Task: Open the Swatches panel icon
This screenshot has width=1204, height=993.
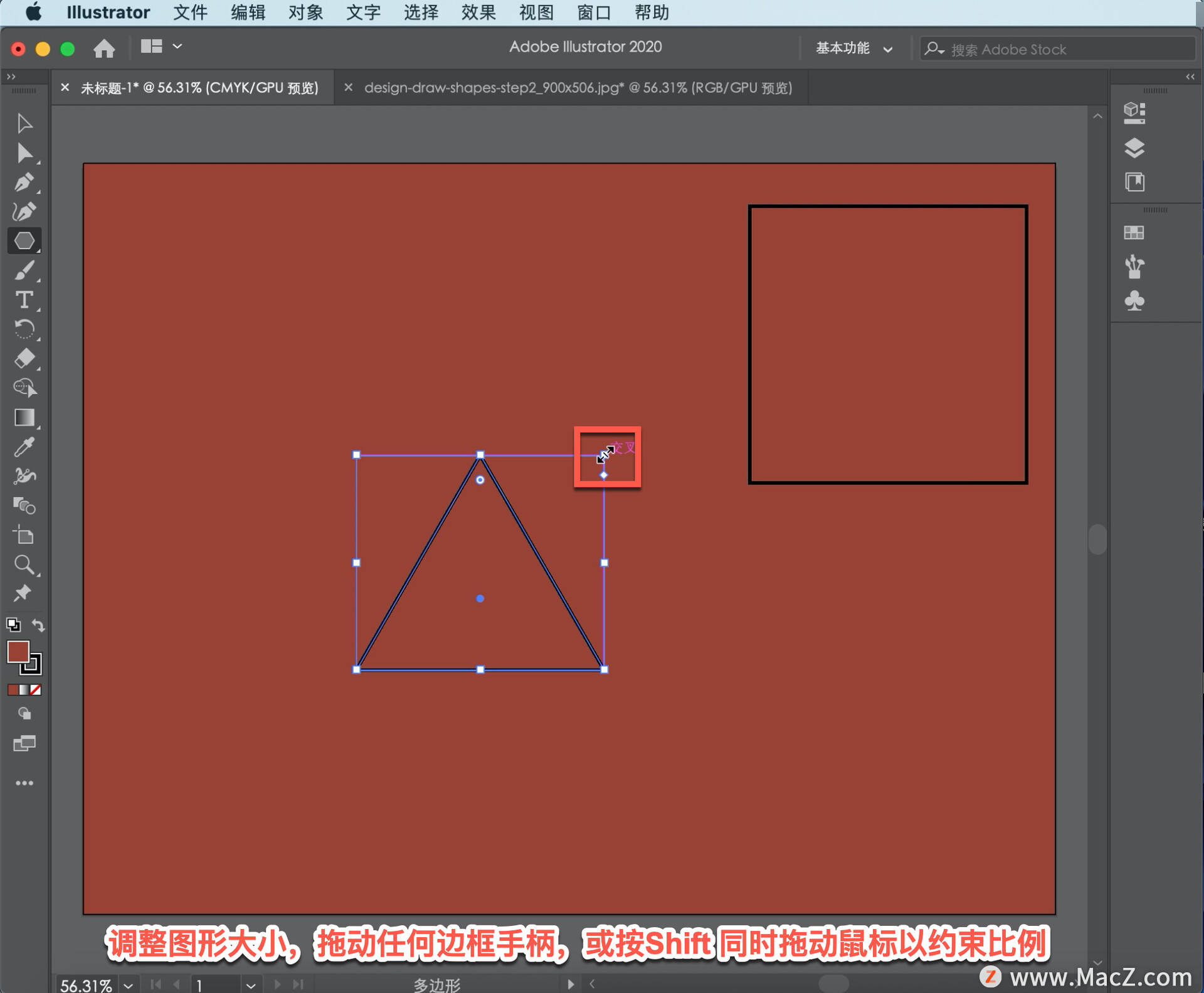Action: pyautogui.click(x=1134, y=233)
